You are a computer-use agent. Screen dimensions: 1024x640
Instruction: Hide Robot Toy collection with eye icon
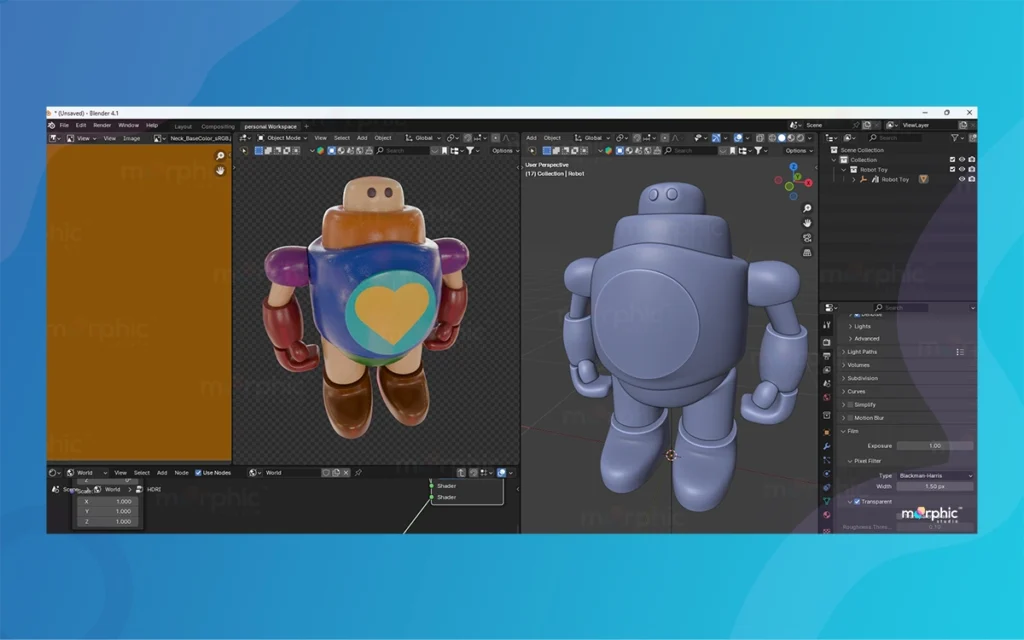pos(962,170)
